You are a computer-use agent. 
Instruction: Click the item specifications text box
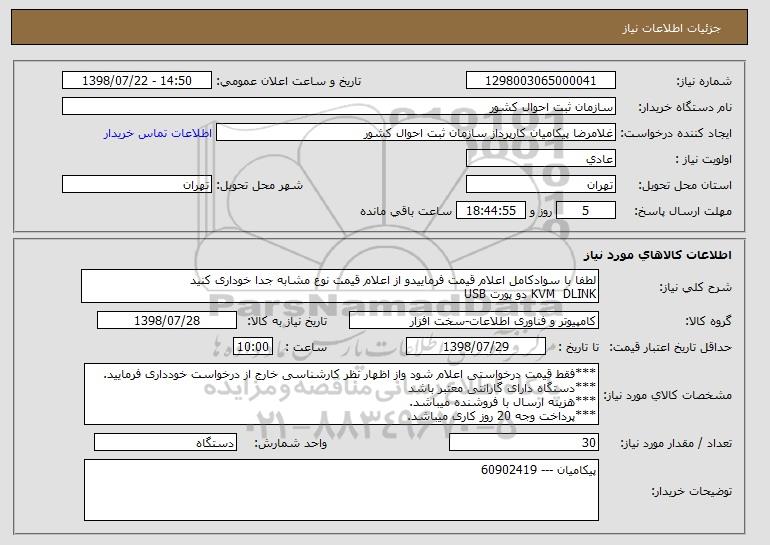pyautogui.click(x=341, y=394)
